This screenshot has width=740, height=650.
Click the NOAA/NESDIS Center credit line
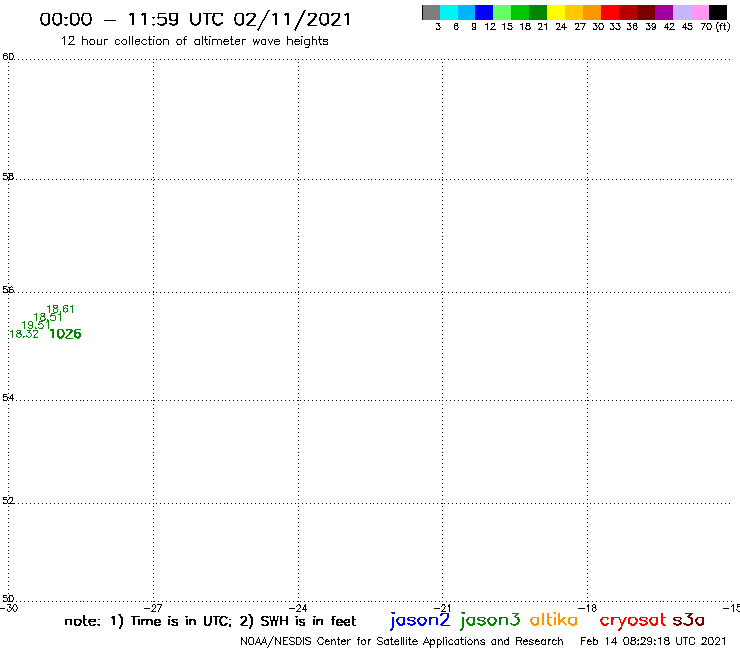402,641
